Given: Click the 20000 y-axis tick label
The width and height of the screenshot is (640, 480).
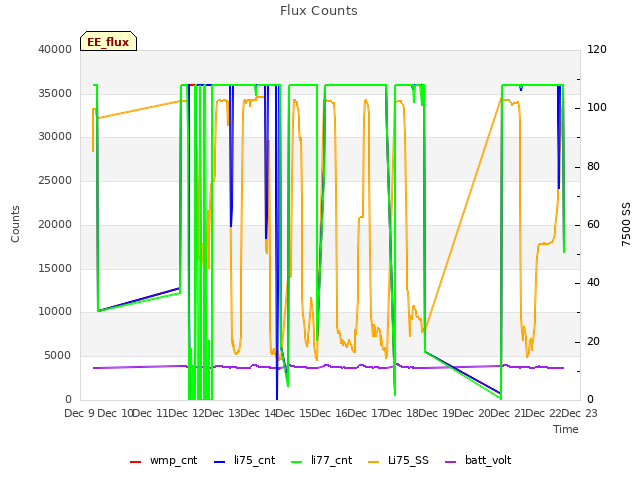Looking at the screenshot, I should pos(55,224).
